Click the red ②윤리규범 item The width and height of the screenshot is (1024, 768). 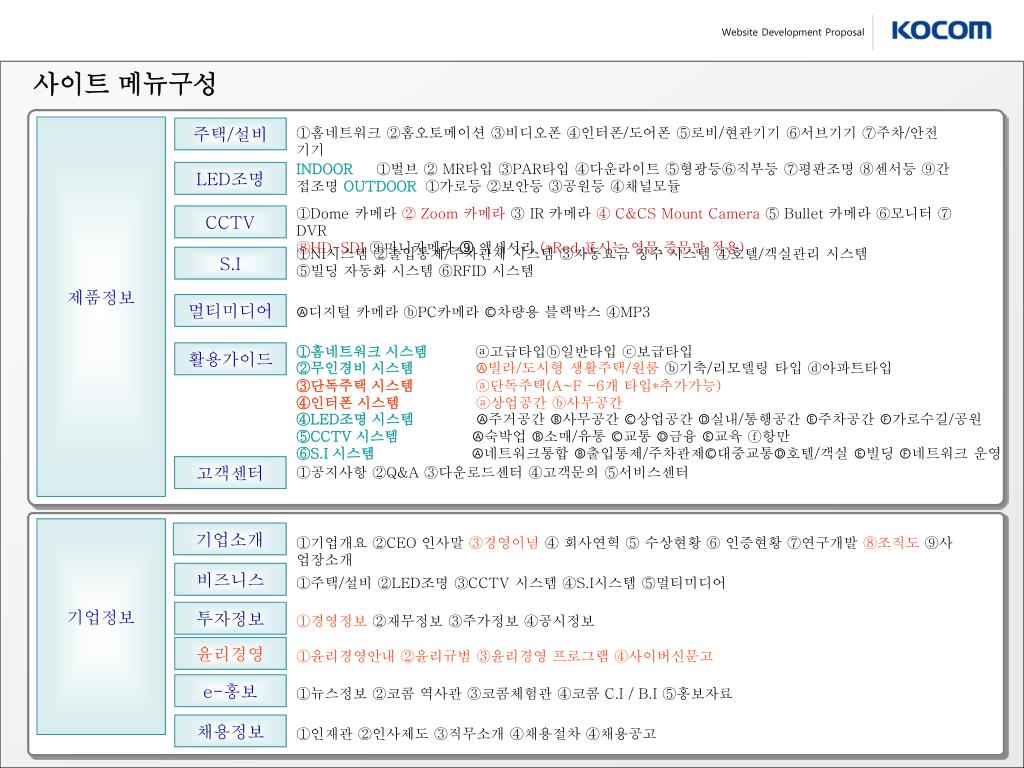click(435, 656)
